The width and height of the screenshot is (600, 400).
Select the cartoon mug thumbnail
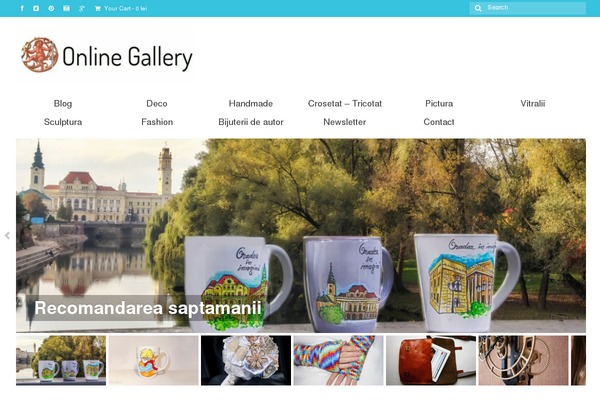[x=154, y=360]
